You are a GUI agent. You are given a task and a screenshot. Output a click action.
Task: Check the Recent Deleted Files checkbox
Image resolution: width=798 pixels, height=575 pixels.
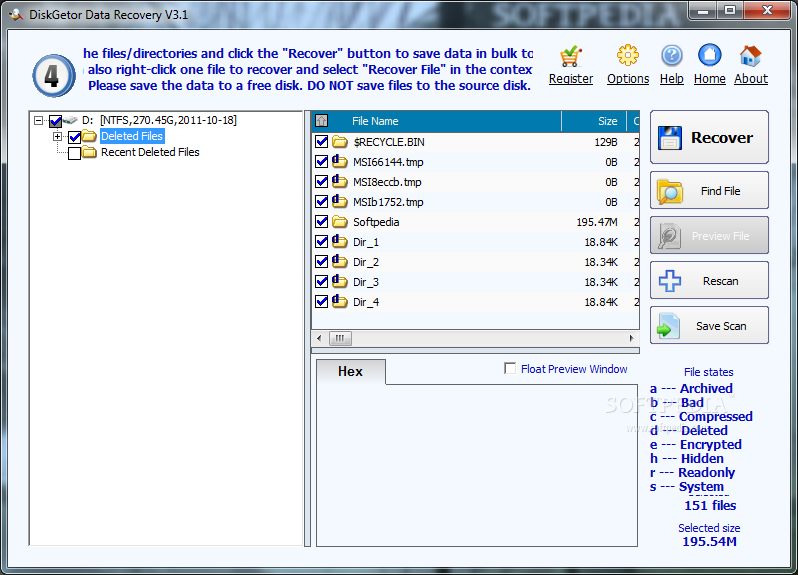pos(74,153)
